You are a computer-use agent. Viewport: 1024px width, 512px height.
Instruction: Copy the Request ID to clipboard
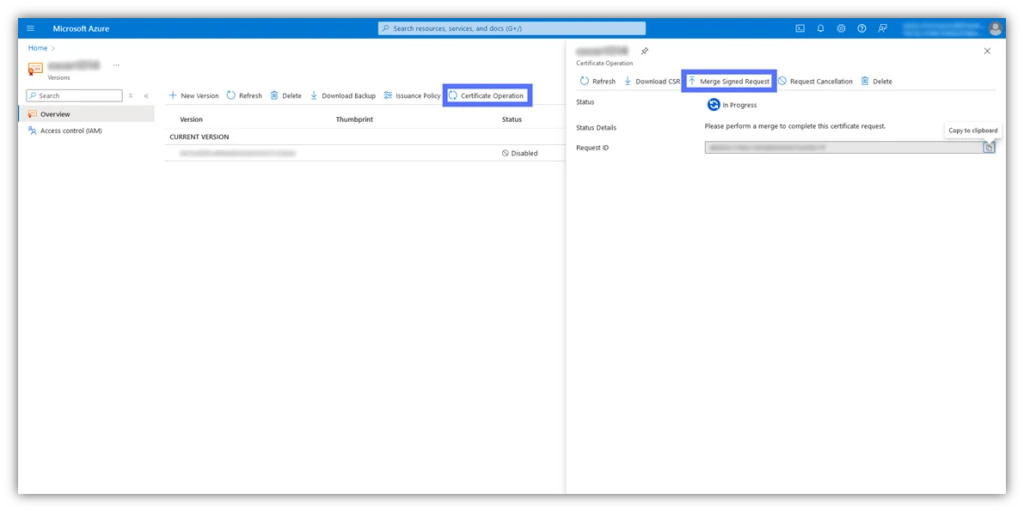coord(988,147)
